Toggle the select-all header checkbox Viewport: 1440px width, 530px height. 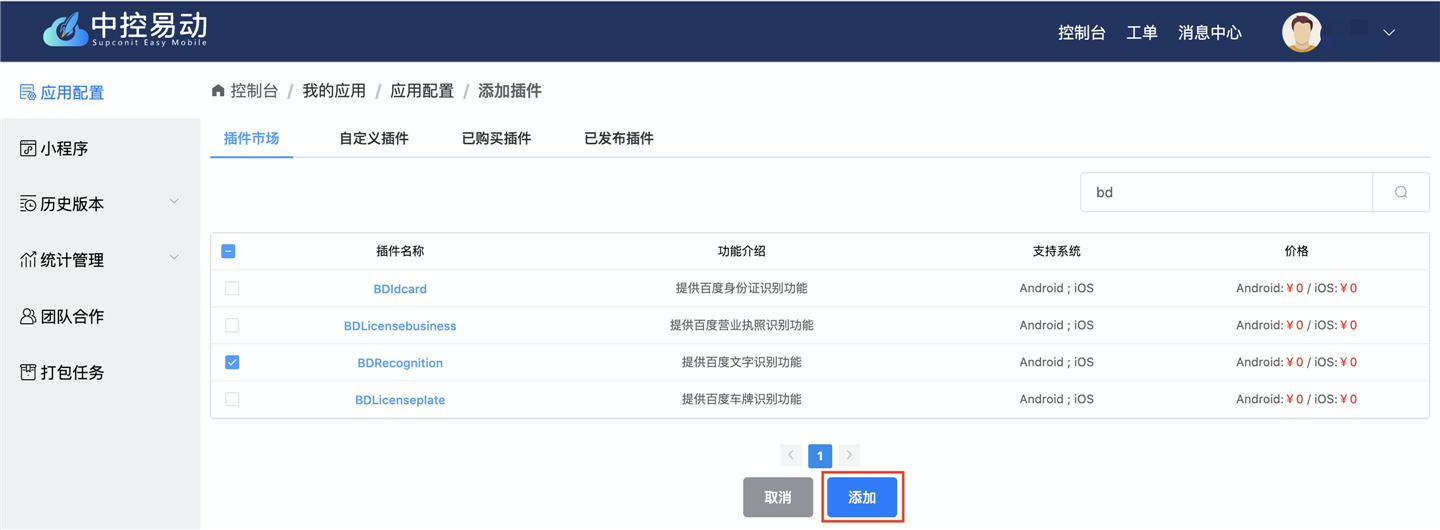pyautogui.click(x=228, y=251)
